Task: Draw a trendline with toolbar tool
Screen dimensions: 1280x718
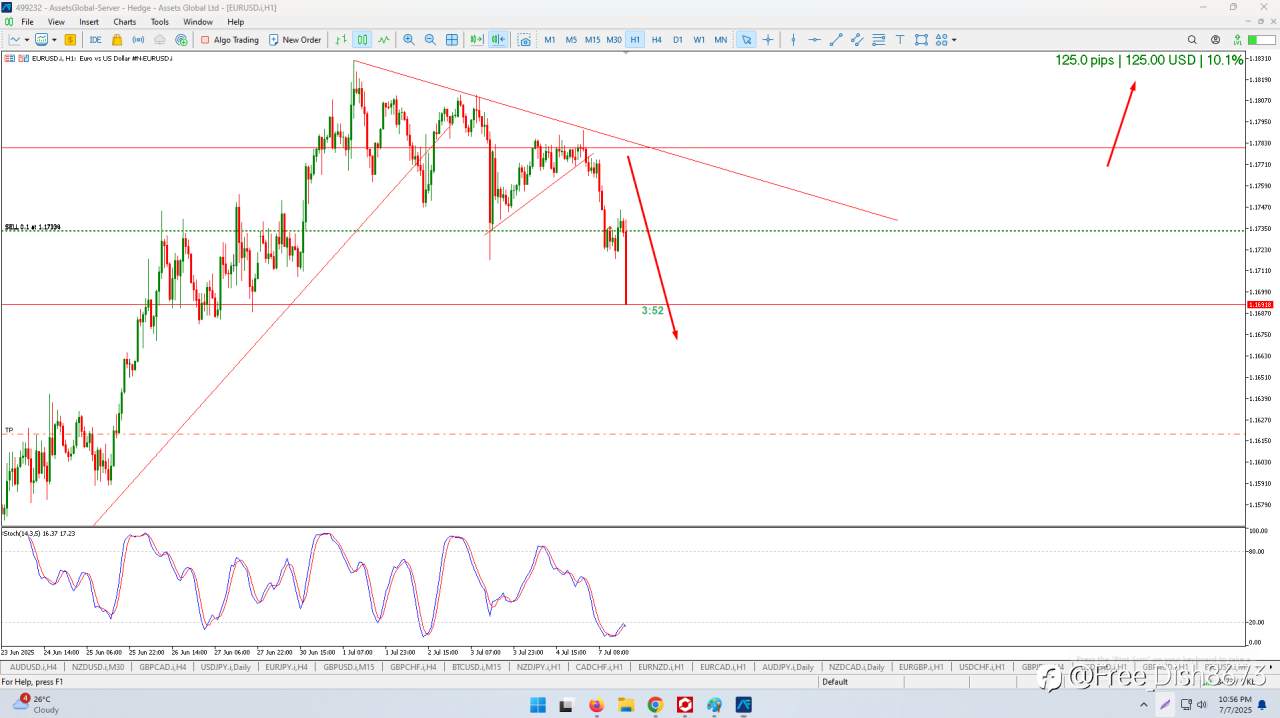Action: pyautogui.click(x=836, y=40)
